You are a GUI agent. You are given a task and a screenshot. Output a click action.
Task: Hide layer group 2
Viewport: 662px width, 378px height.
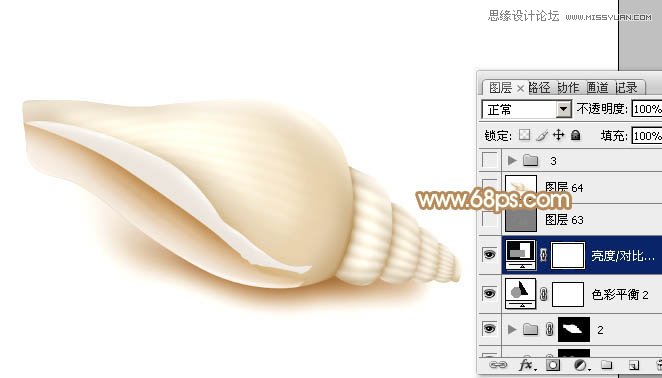click(x=489, y=329)
